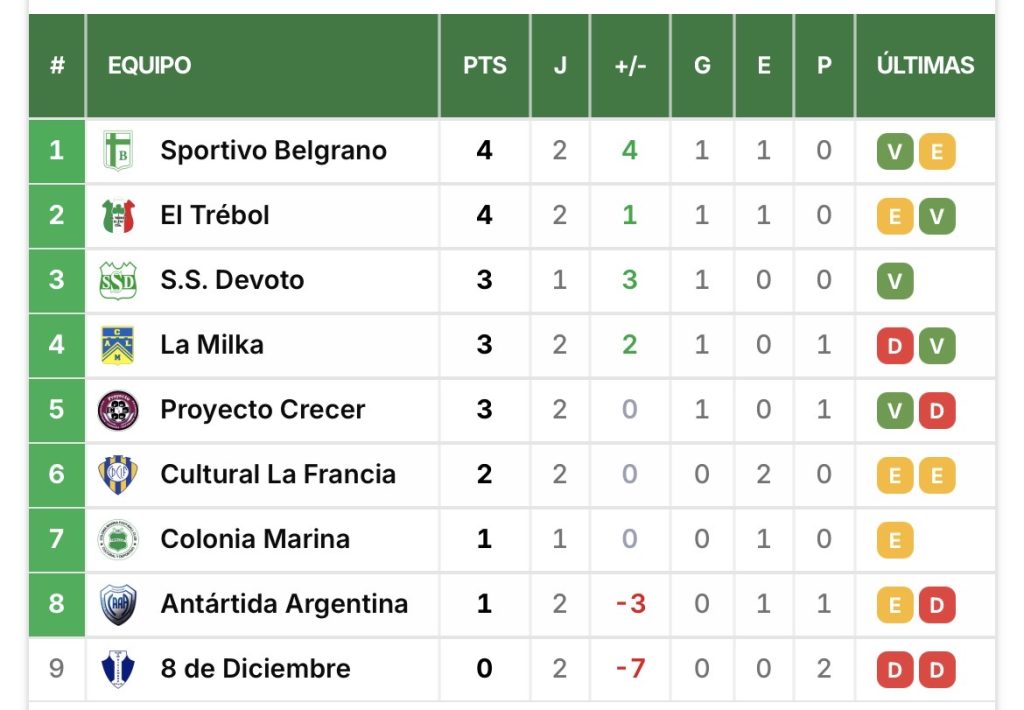Open the Sportivo Belgrano team name

(x=273, y=151)
